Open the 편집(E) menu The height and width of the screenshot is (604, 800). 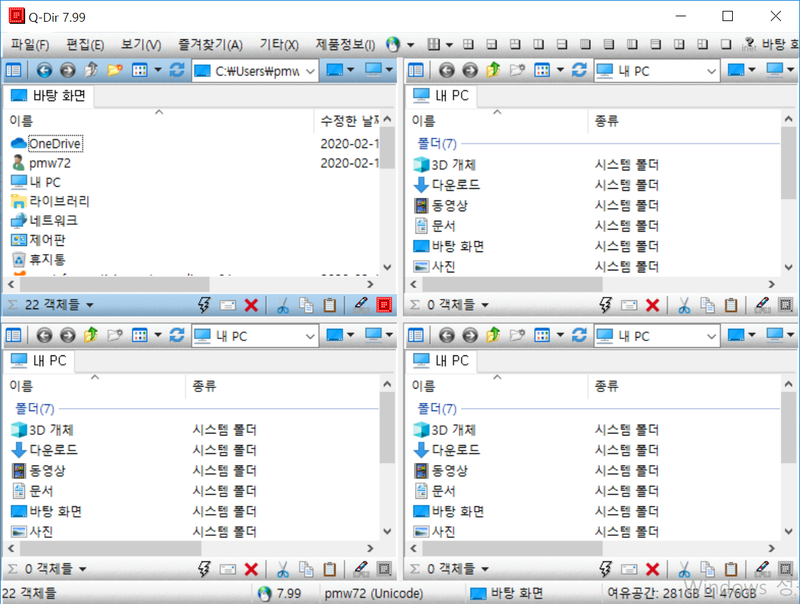click(85, 45)
